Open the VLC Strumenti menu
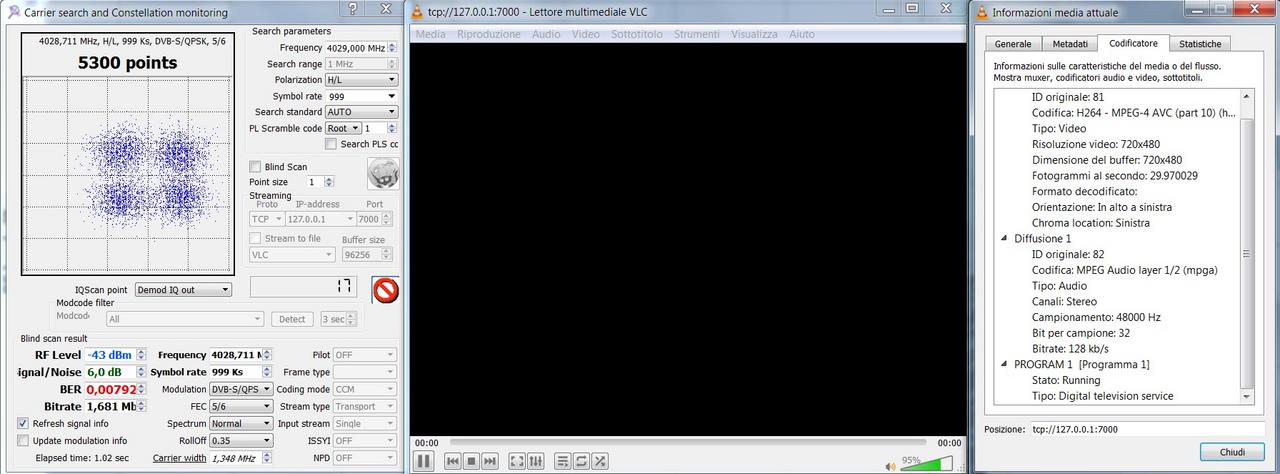Screen dimensions: 1280x474 click(x=697, y=34)
